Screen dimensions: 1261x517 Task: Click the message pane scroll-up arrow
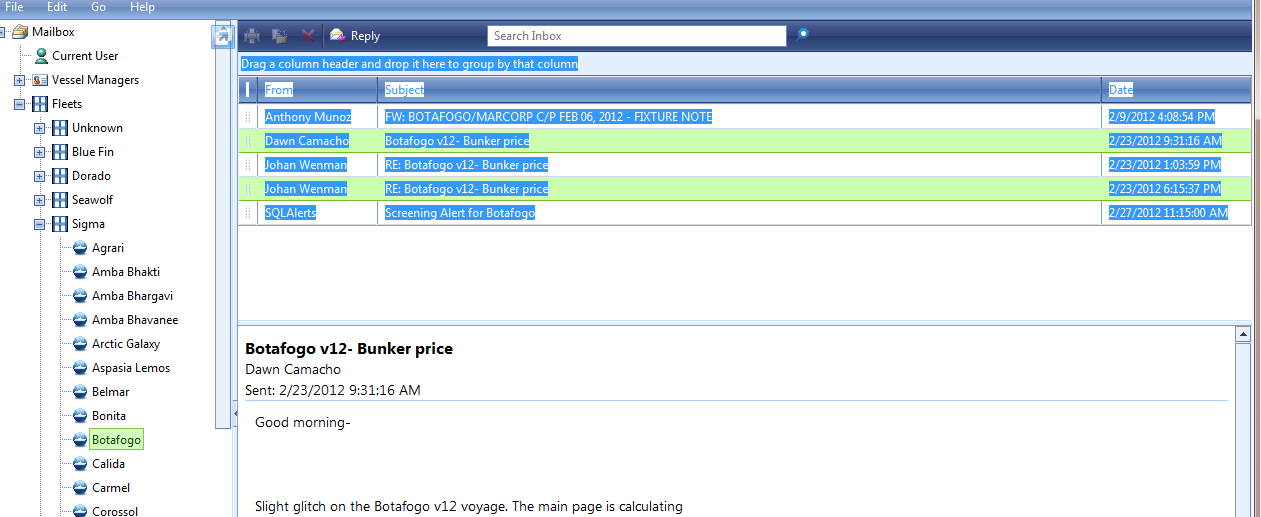(x=1243, y=334)
